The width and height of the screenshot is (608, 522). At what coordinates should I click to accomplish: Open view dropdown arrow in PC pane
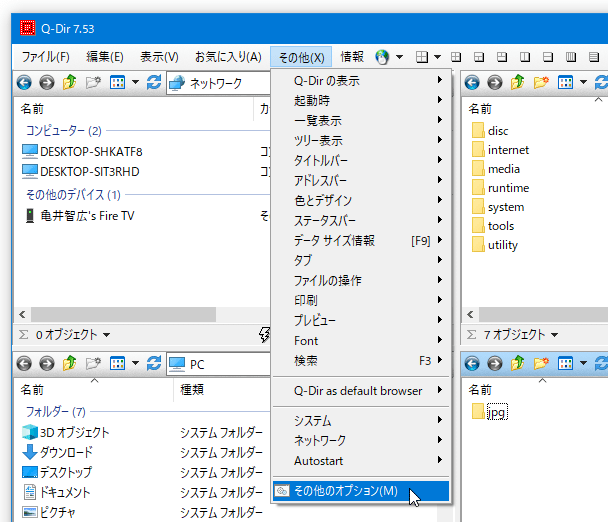click(x=135, y=363)
